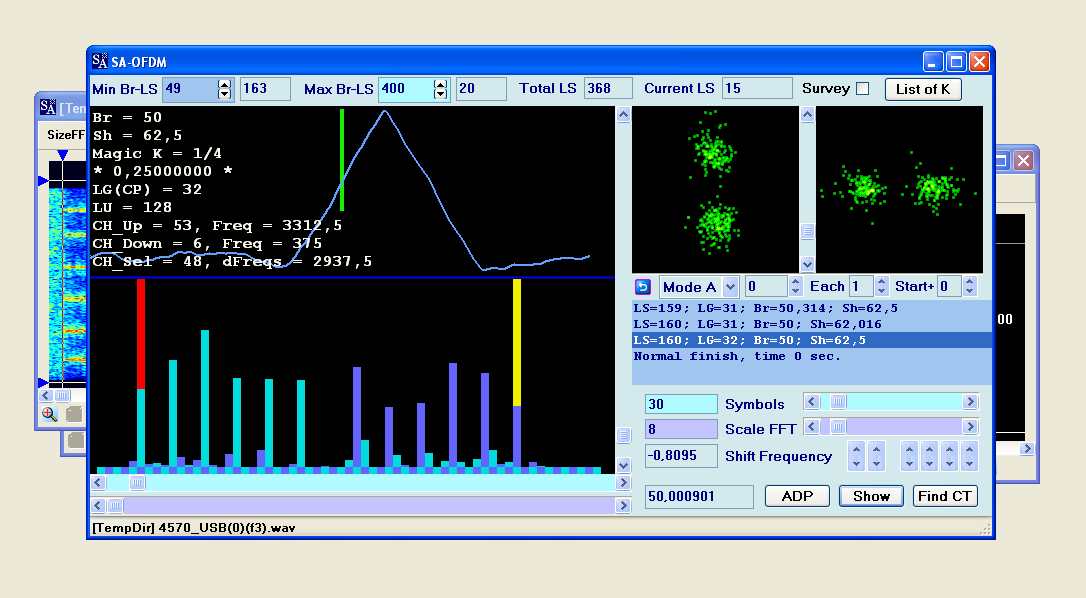Click the last Shift Frequency spinner on the right
Screen dimensions: 1086x598
coord(970,456)
